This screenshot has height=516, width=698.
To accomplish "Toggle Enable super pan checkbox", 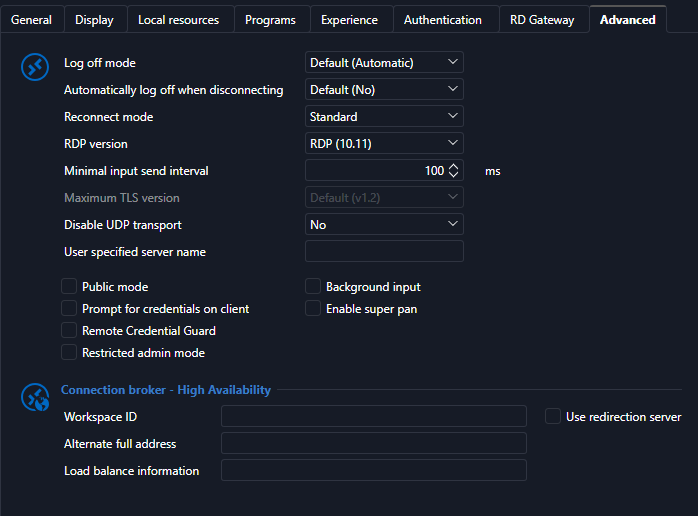I will coord(313,308).
